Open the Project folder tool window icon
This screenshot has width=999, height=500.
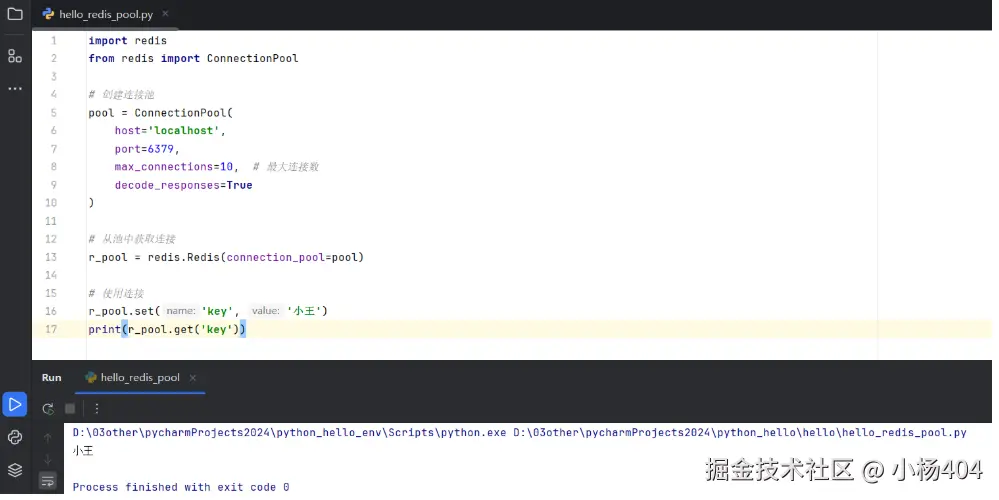point(15,13)
